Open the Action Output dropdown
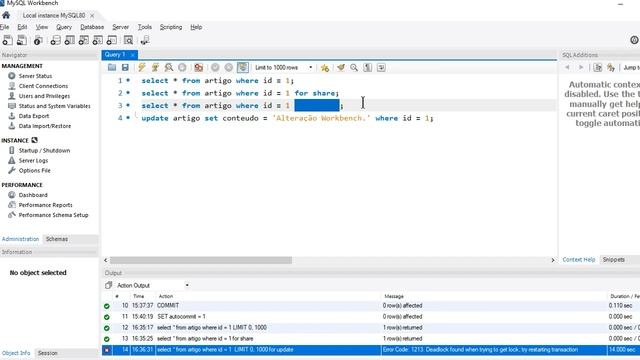 coord(152,285)
